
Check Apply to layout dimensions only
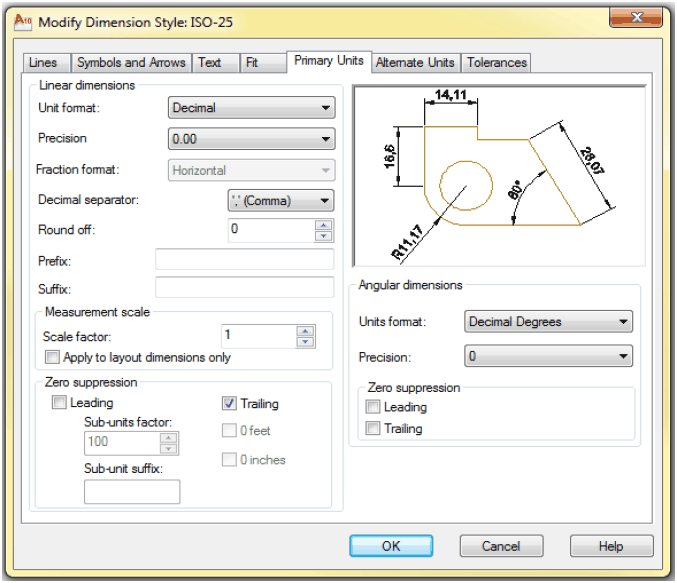coord(53,357)
